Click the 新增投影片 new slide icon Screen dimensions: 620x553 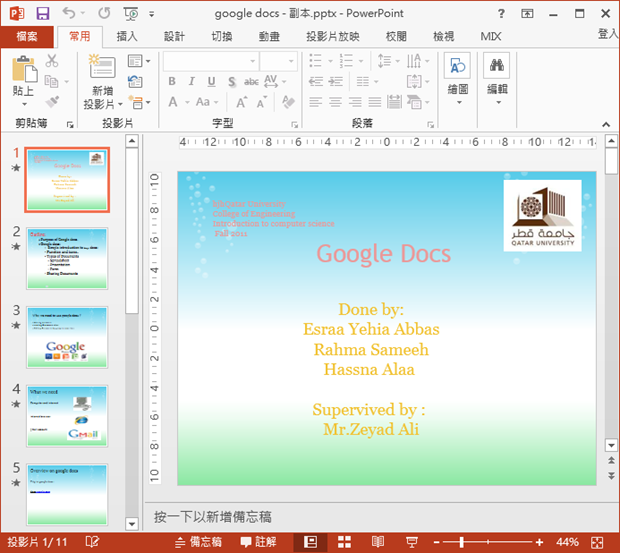tap(102, 67)
